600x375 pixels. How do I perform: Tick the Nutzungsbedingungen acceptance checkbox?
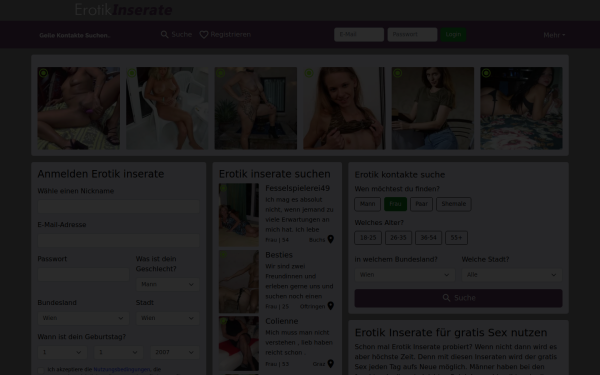41,370
